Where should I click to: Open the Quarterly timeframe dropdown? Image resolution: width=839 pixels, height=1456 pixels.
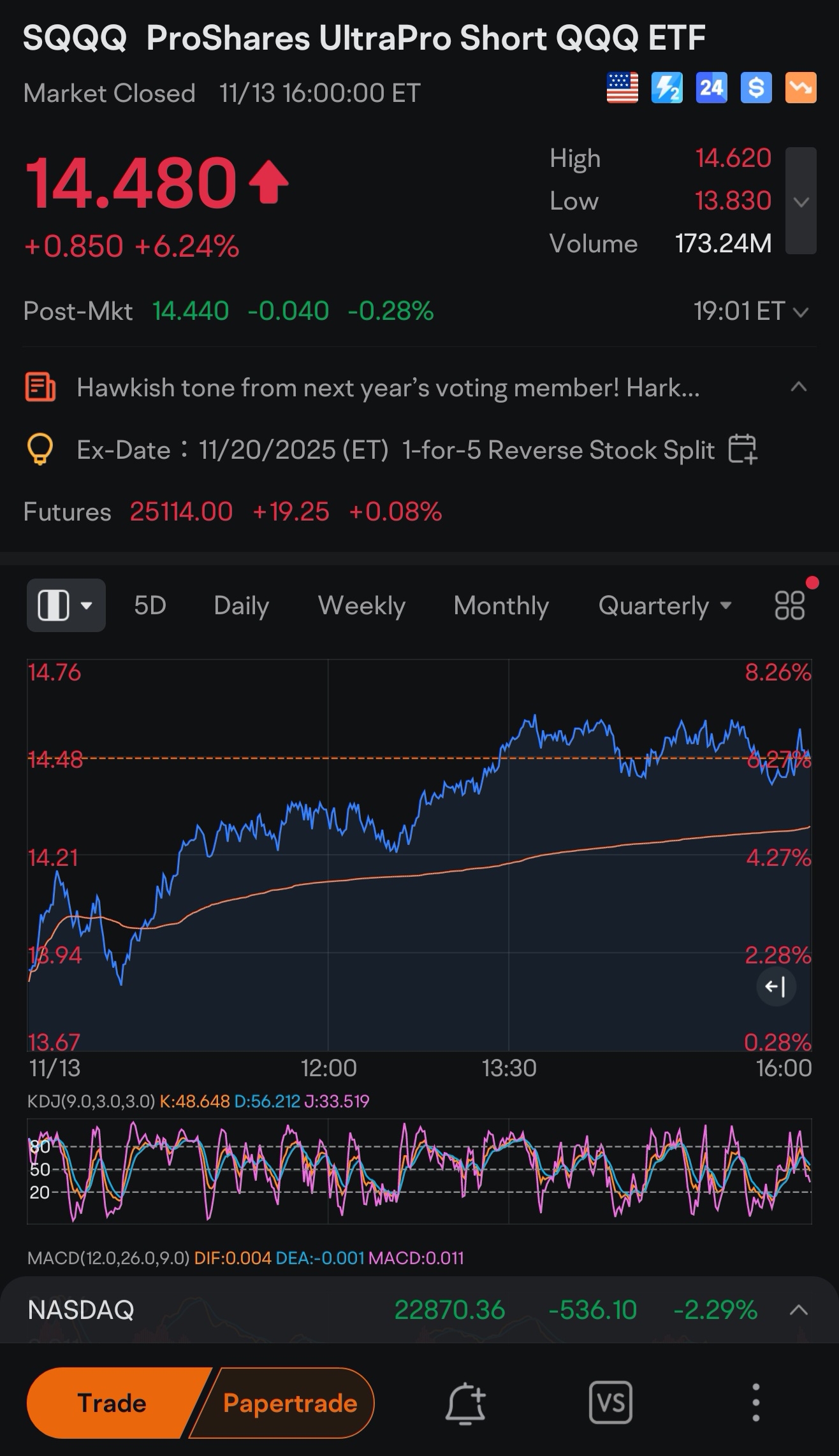click(x=665, y=605)
